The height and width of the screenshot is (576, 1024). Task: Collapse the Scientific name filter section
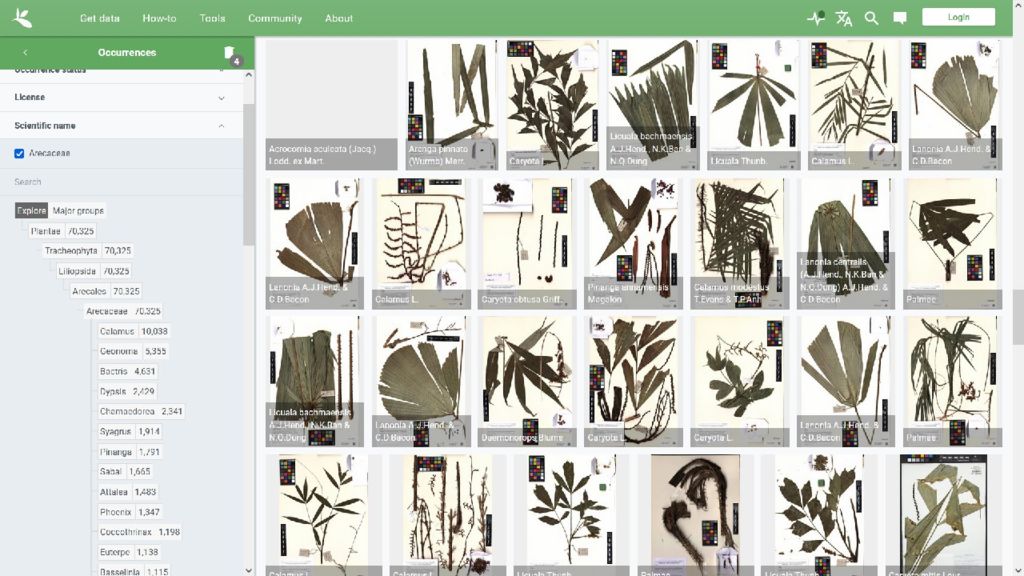pos(122,125)
